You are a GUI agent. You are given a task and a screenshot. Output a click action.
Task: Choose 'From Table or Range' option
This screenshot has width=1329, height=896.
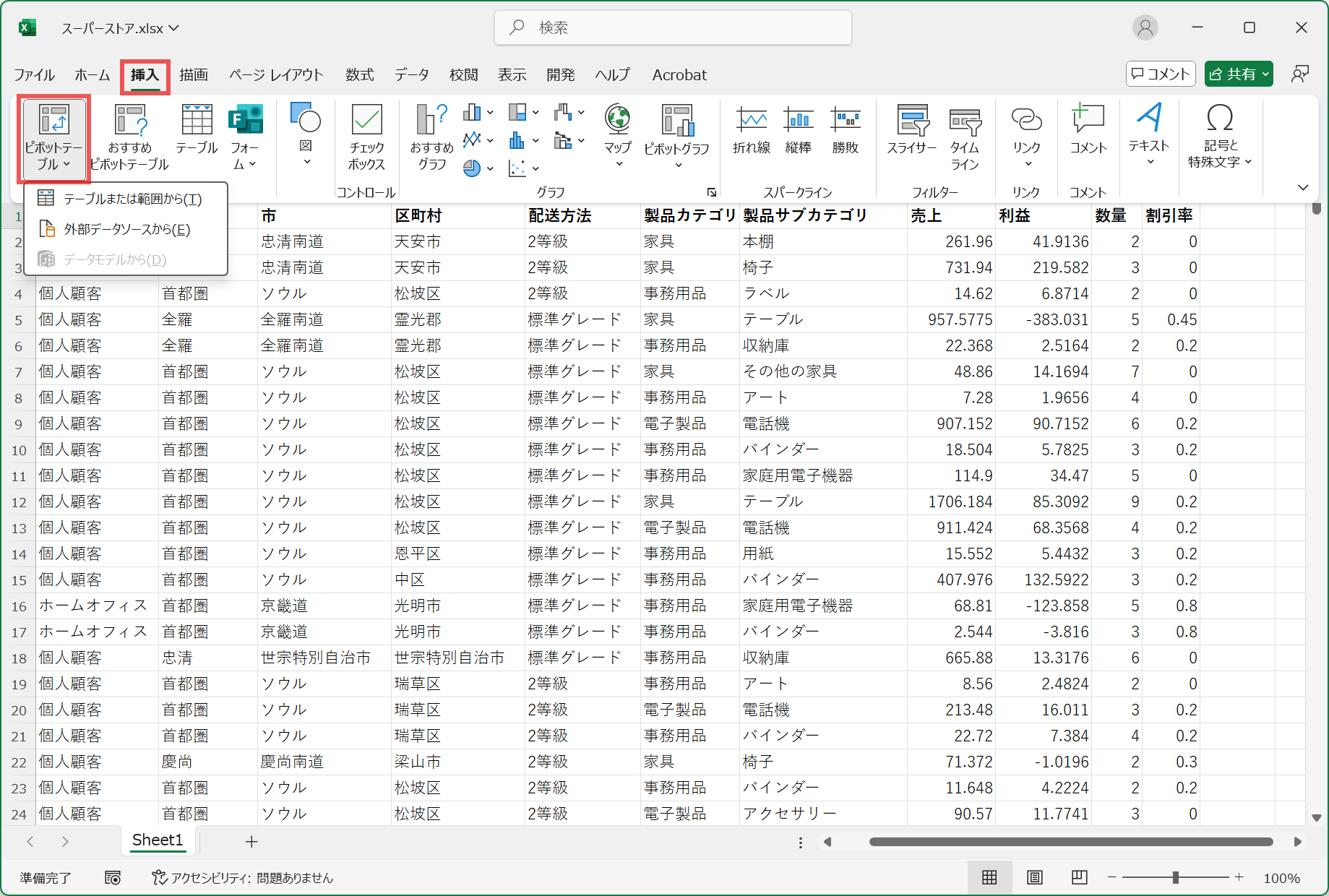(126, 199)
